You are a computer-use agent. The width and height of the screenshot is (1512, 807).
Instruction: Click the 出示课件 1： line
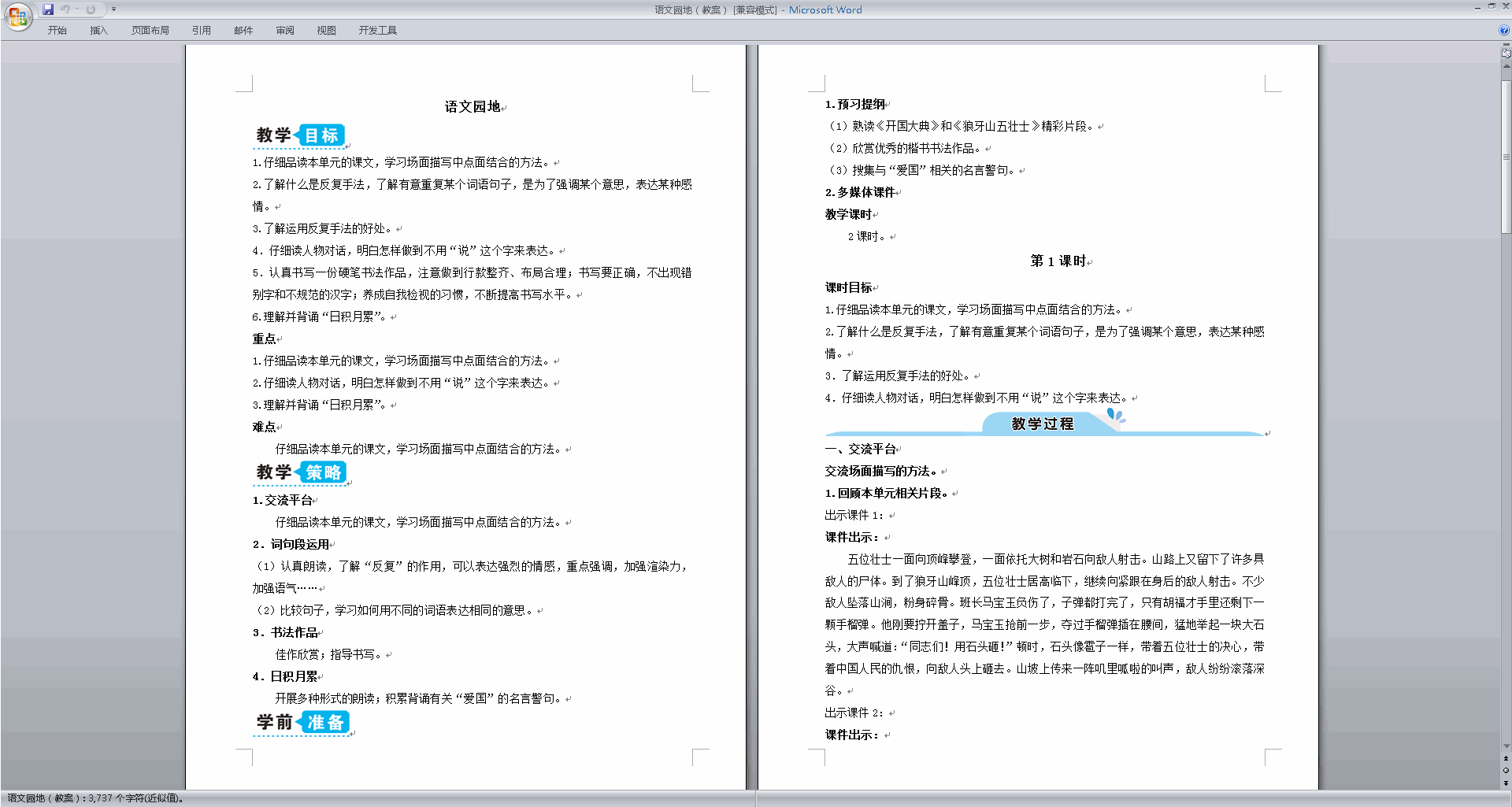854,515
